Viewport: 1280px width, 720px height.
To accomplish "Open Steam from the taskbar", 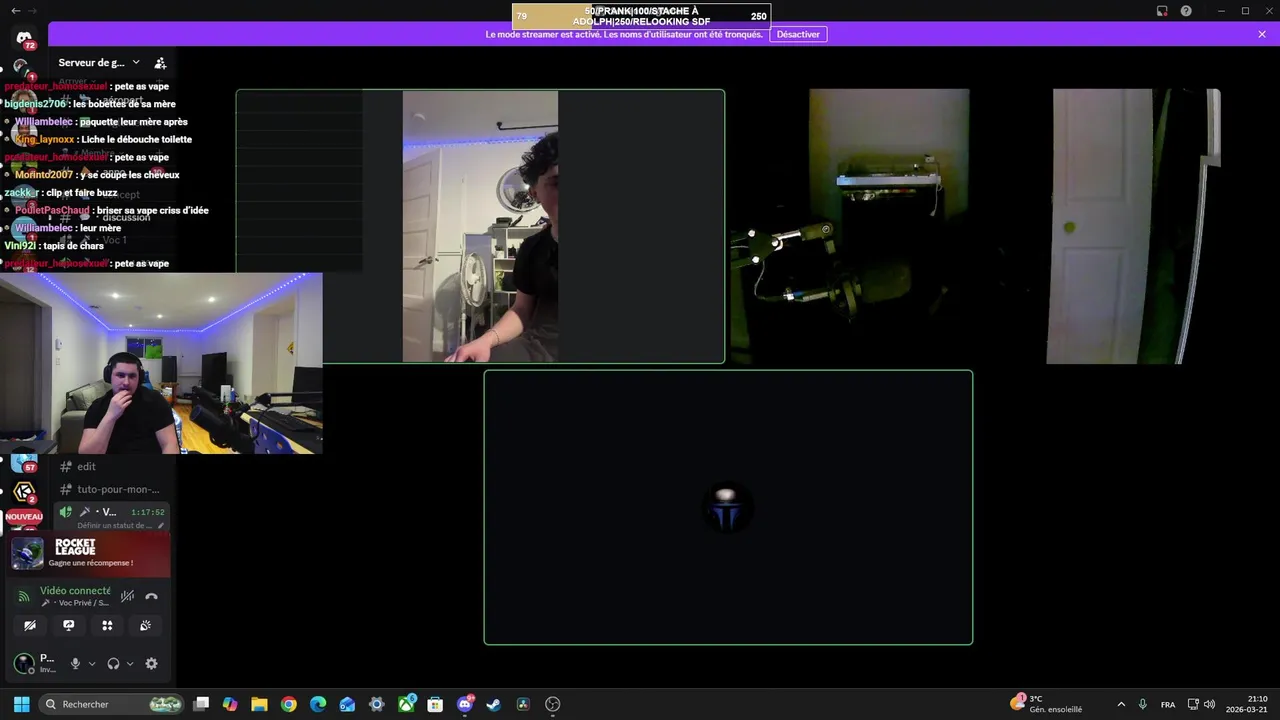I will (x=494, y=704).
